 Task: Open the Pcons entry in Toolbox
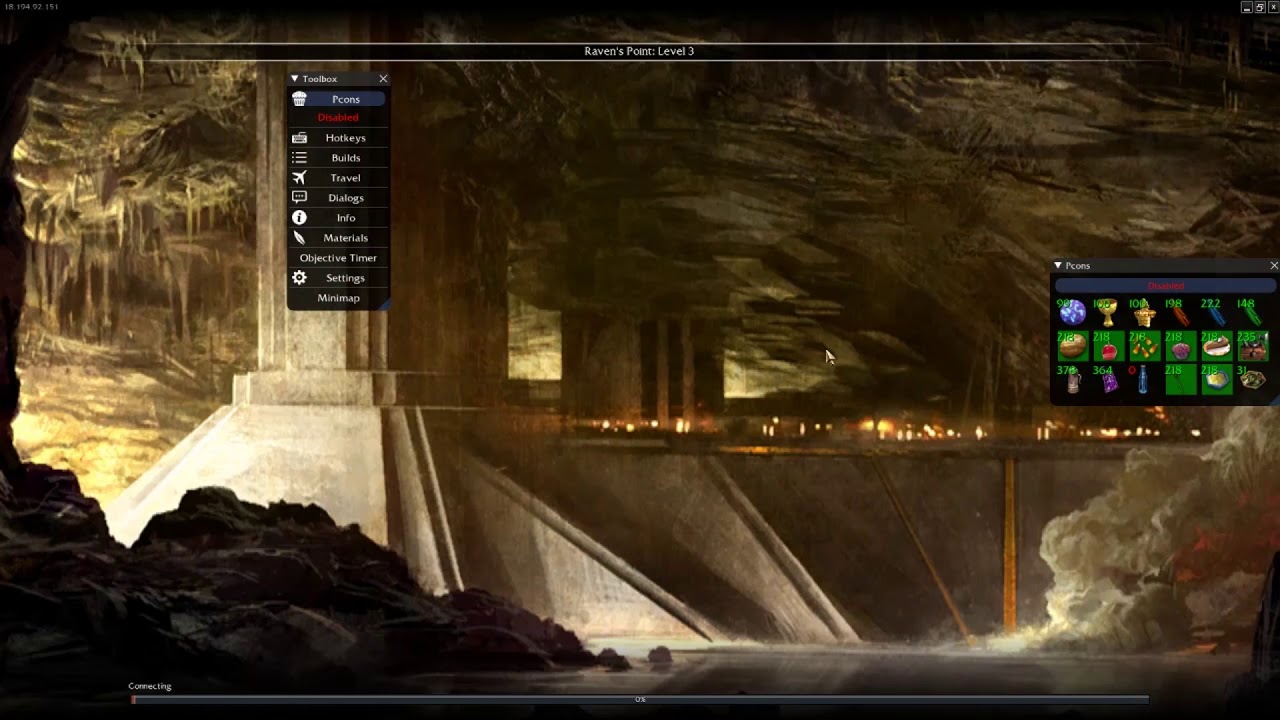point(338,99)
